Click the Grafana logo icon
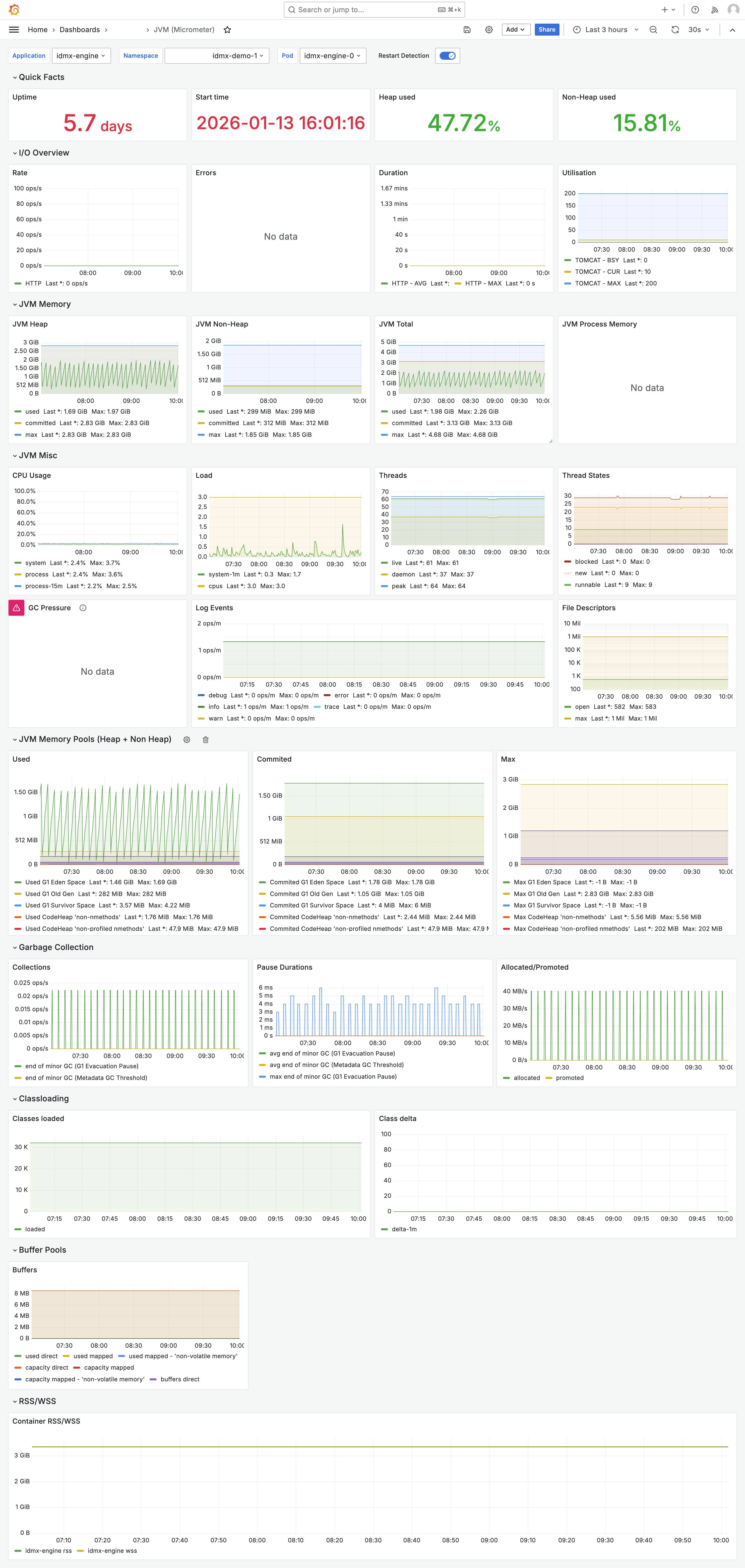 pos(14,10)
